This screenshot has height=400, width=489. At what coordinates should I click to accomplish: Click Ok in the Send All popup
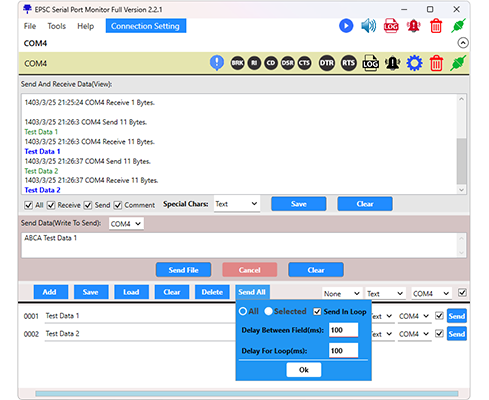click(x=304, y=370)
